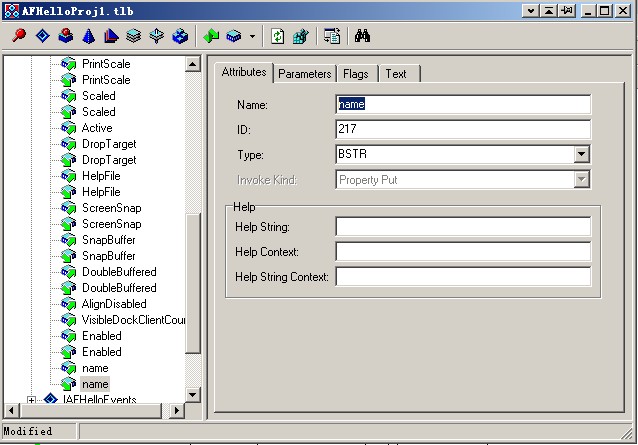The image size is (638, 445).
Task: Switch to the Attributes tab
Action: pos(244,72)
